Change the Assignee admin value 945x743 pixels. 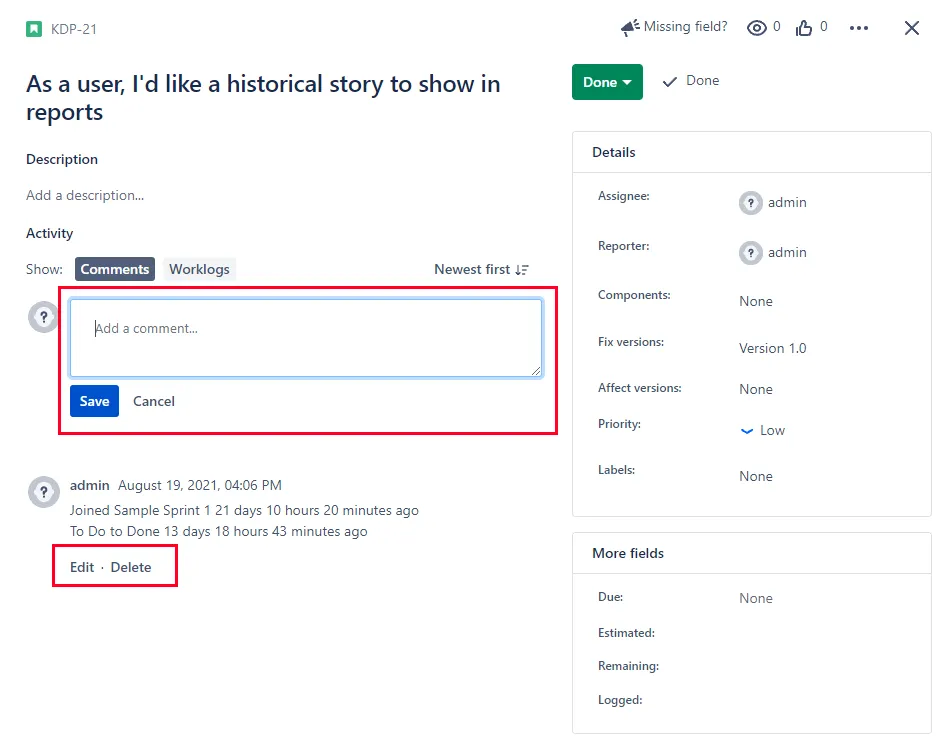point(787,202)
